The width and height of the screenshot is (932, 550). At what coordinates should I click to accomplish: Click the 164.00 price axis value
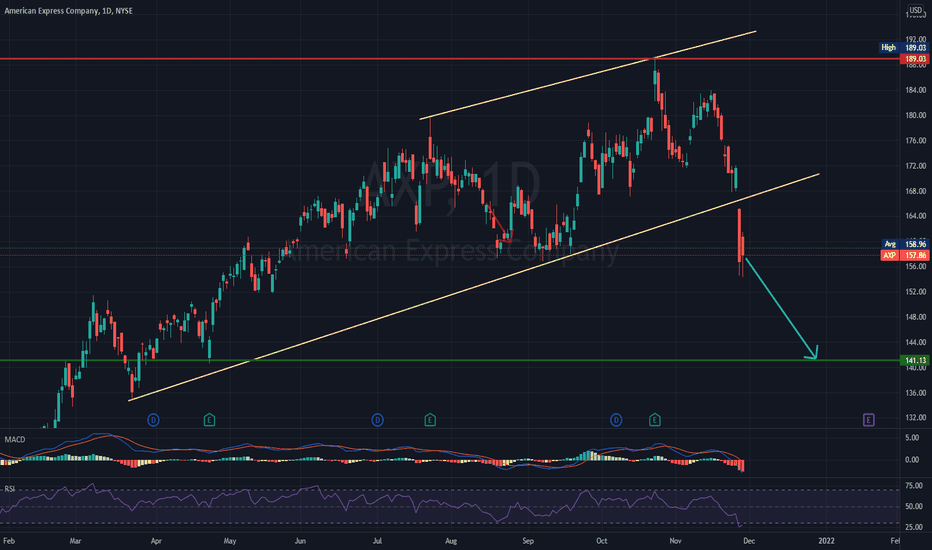(915, 216)
